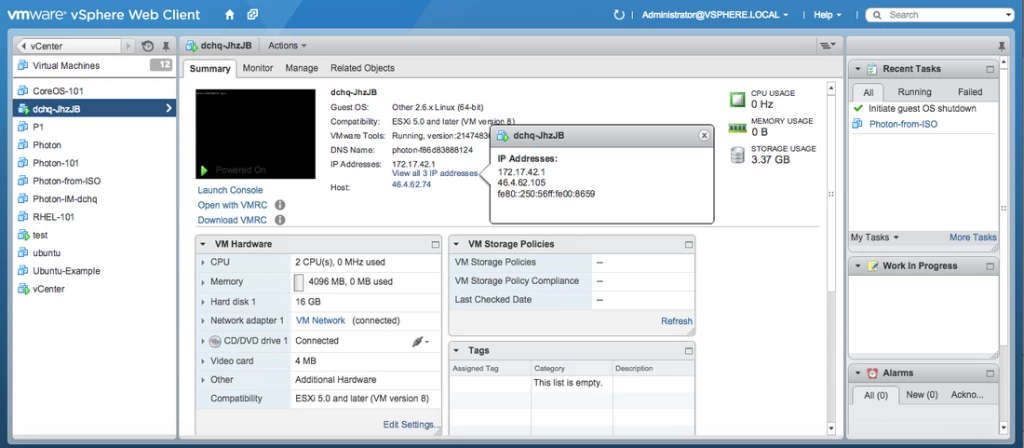Image resolution: width=1024 pixels, height=448 pixels.
Task: Click the Launch Console link
Action: [231, 190]
